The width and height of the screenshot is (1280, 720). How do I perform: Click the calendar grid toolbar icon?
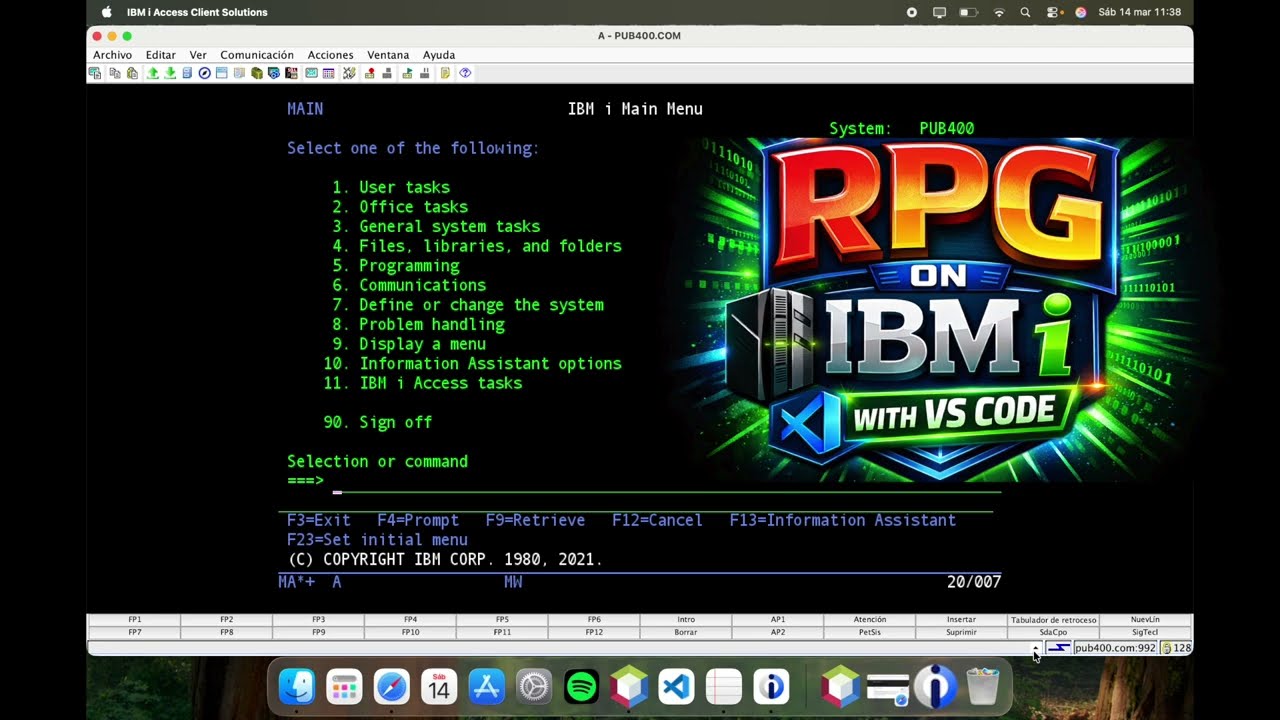click(328, 73)
